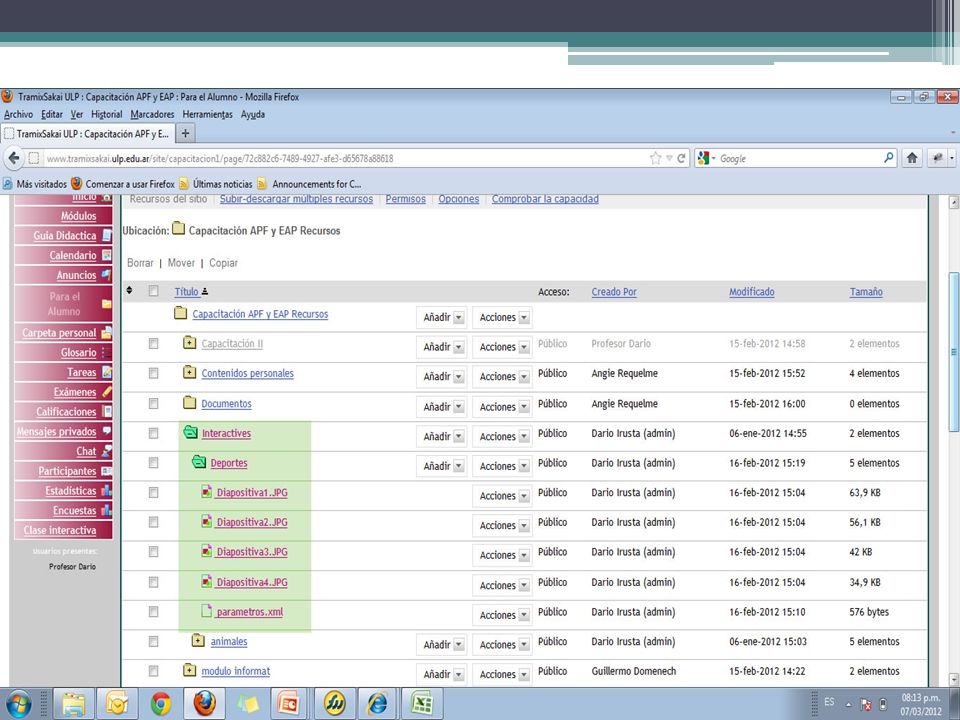Screen dimensions: 960x720
Task: Click the Capacitación APF y EAP Recursos folder icon
Action: coord(181,313)
